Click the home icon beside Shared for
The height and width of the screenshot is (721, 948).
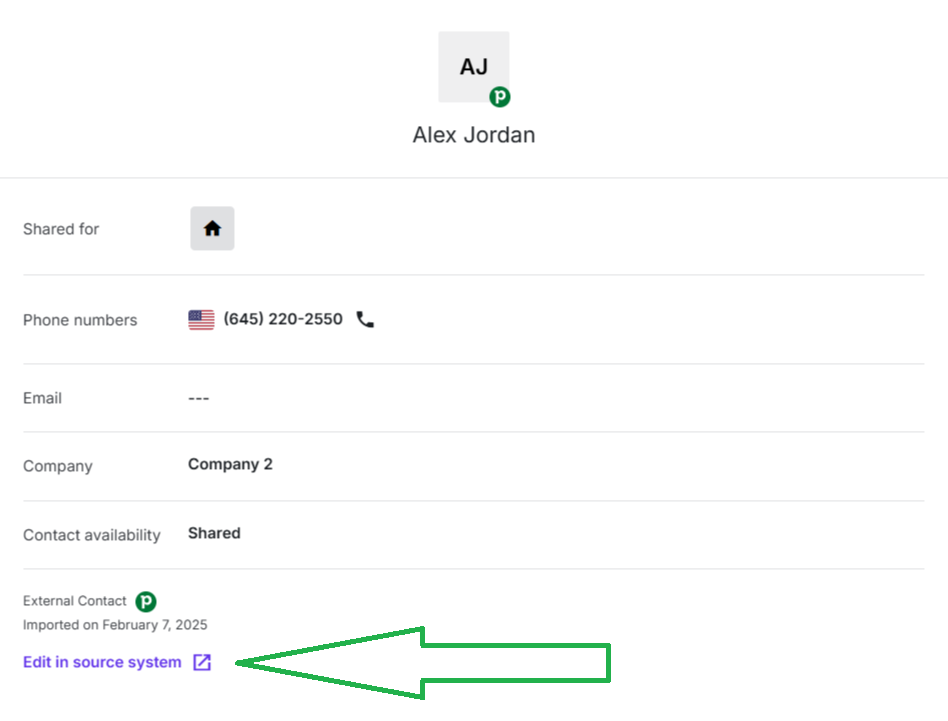[212, 228]
